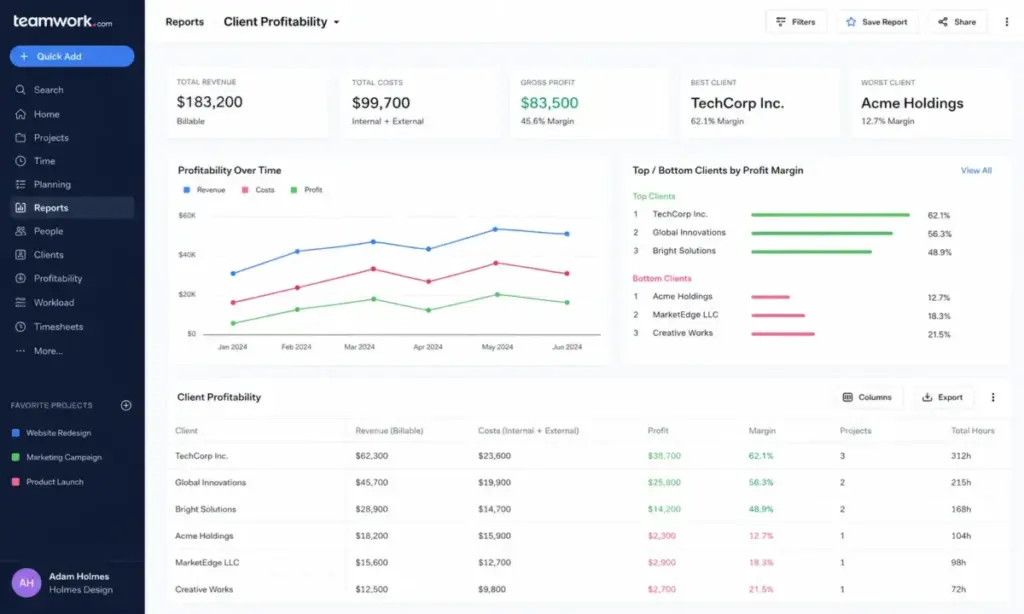Click the Reports breadcrumb link
This screenshot has height=614, width=1024.
click(x=184, y=22)
